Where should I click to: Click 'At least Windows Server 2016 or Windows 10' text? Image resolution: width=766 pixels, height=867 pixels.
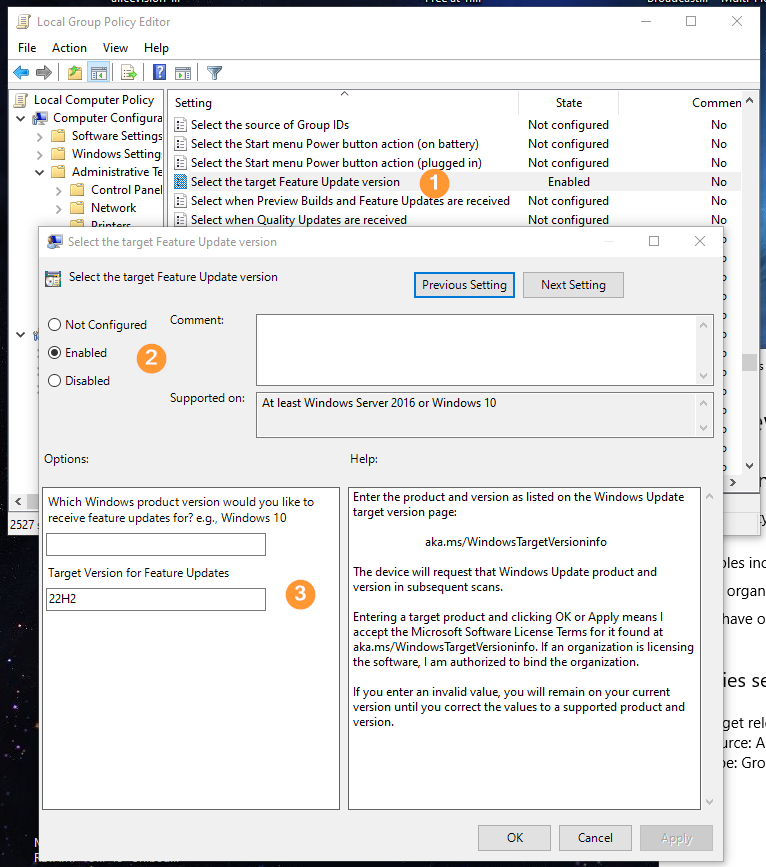(x=379, y=403)
